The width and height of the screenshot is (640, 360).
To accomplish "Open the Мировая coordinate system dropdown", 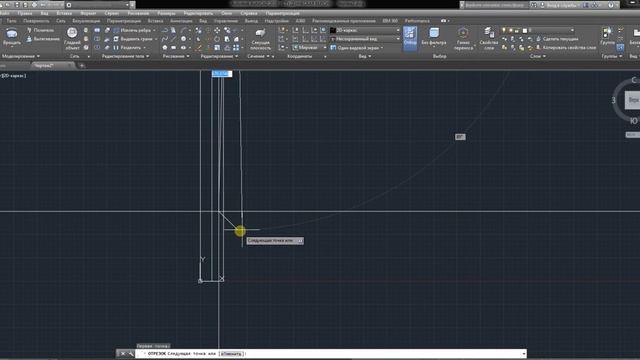I will coord(309,48).
